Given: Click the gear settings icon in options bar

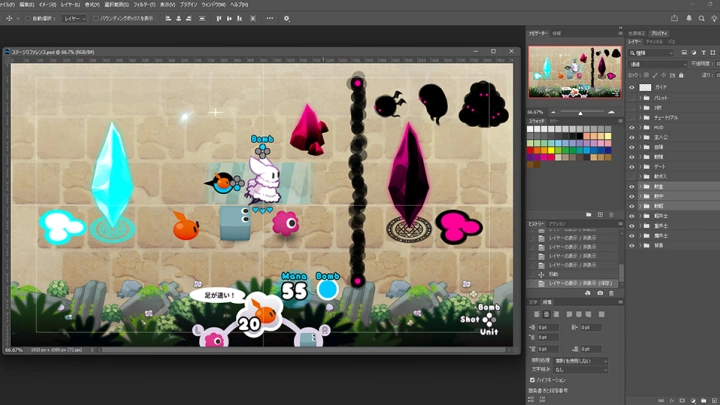Looking at the screenshot, I should [x=287, y=18].
